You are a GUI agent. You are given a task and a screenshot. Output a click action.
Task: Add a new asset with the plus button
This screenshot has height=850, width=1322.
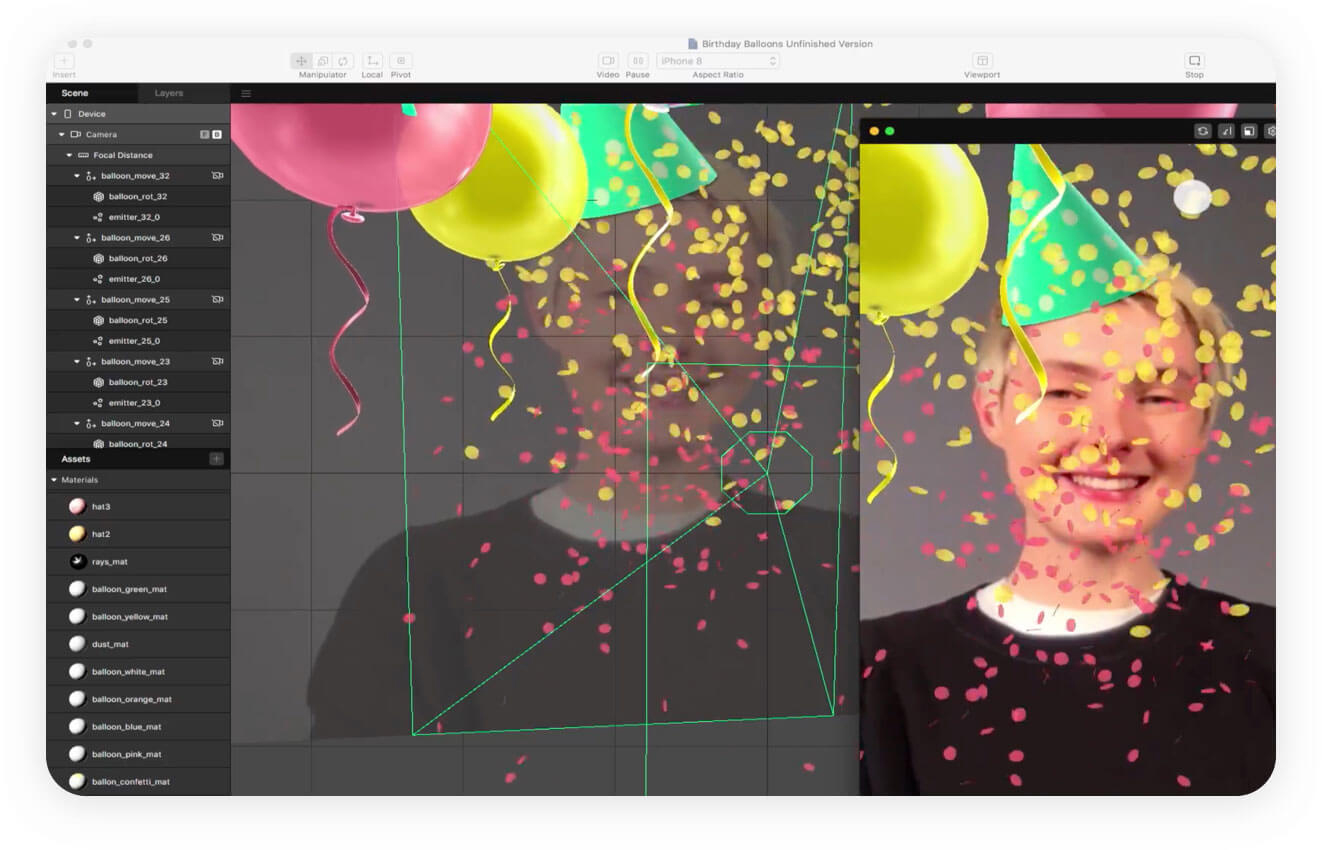point(218,459)
